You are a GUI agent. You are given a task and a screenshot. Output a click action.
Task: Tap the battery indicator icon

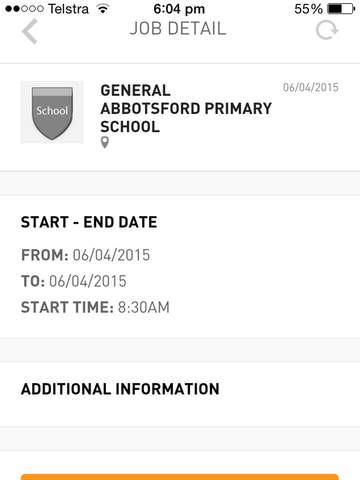pyautogui.click(x=341, y=9)
